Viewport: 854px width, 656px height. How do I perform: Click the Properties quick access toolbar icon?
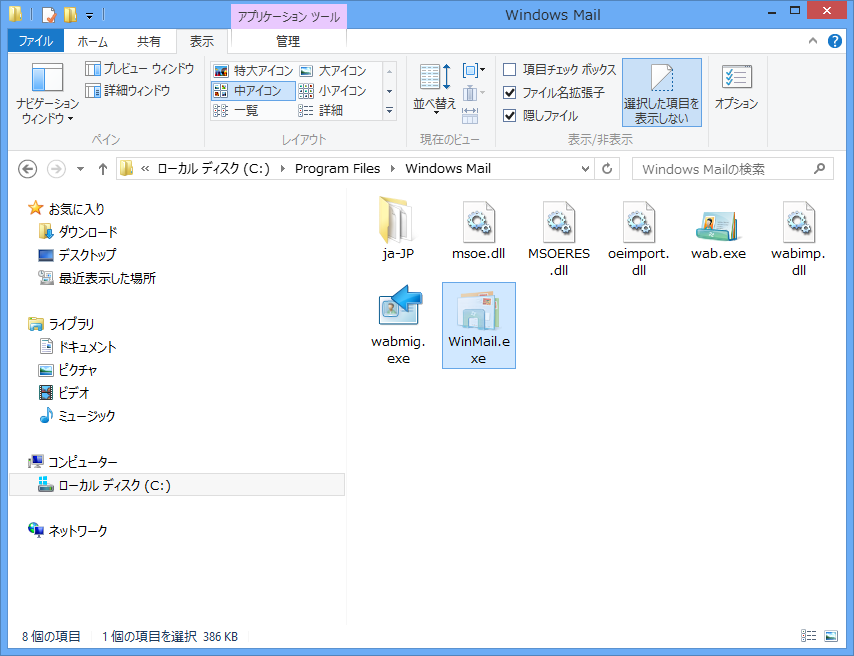48,14
